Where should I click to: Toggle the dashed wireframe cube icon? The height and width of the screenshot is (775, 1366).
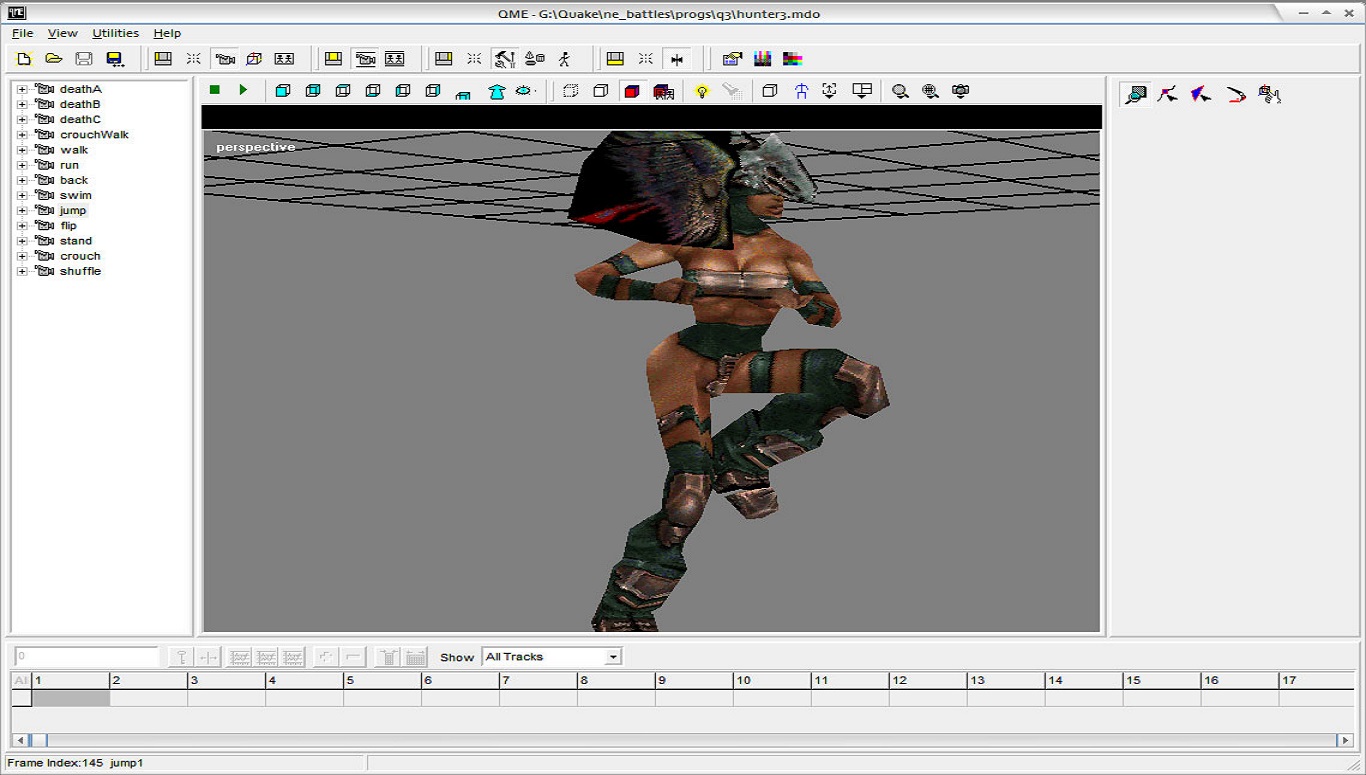570,91
